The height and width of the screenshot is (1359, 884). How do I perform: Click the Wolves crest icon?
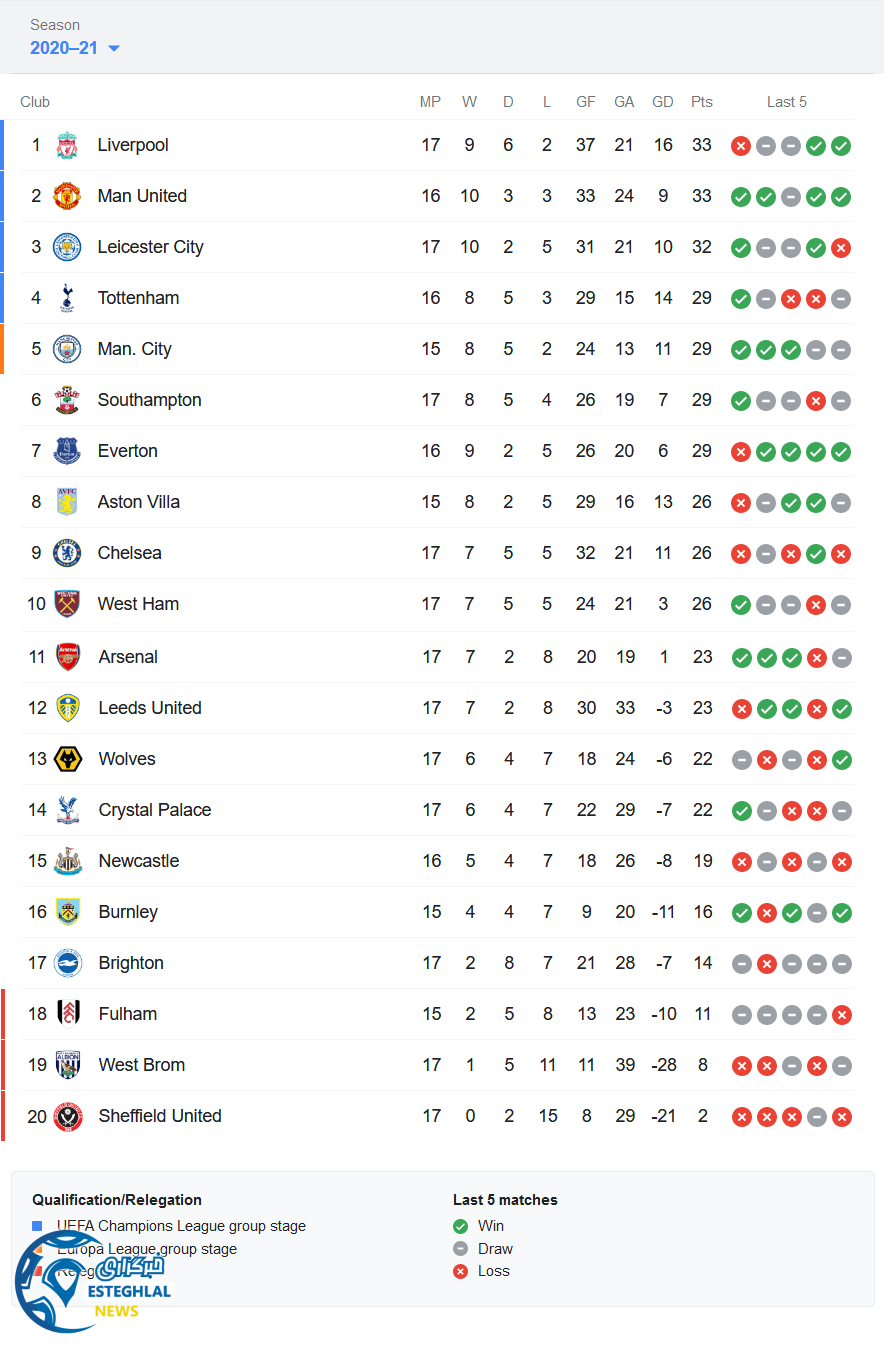[x=68, y=759]
